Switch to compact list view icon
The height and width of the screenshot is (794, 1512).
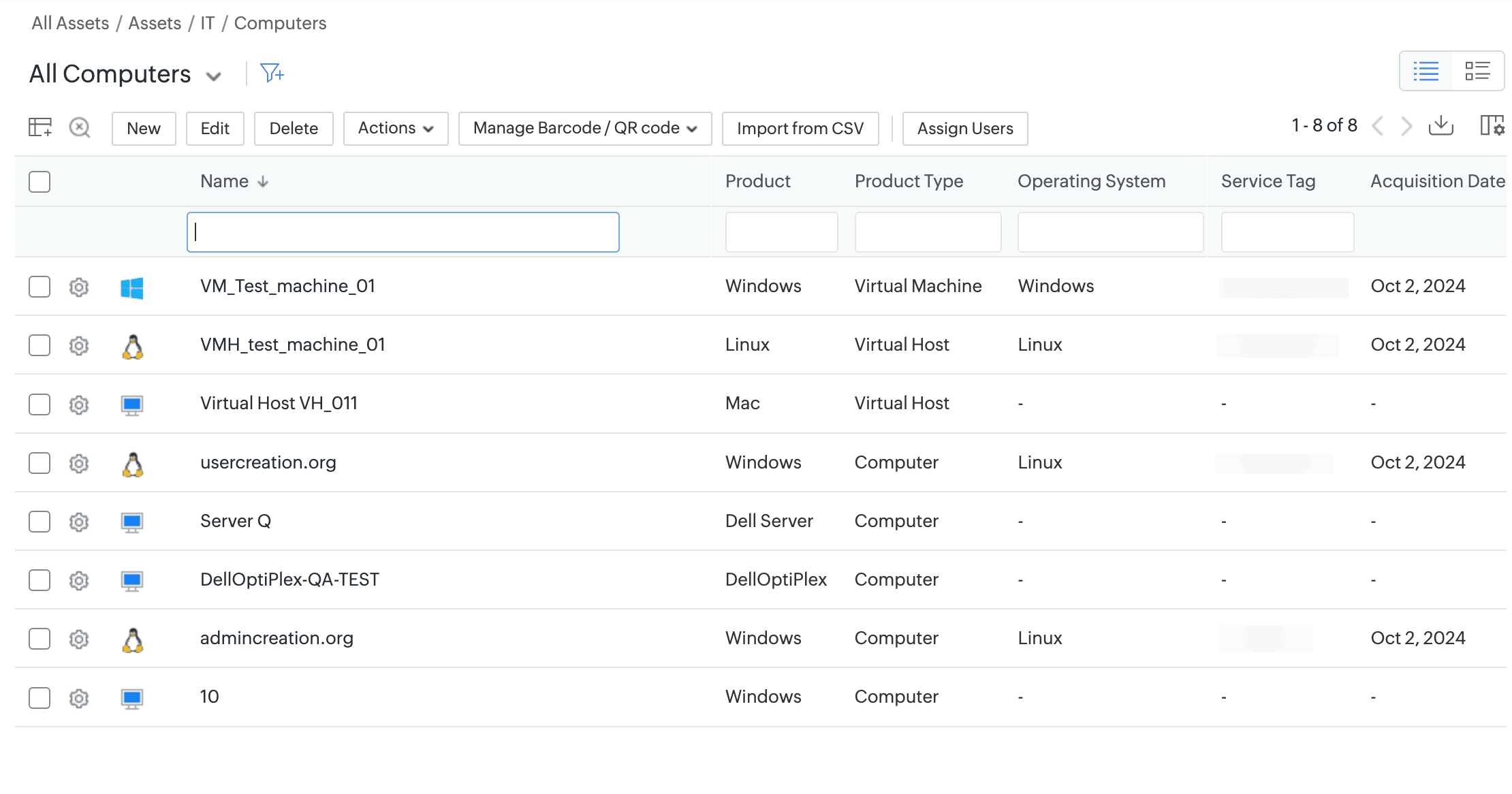pyautogui.click(x=1426, y=71)
